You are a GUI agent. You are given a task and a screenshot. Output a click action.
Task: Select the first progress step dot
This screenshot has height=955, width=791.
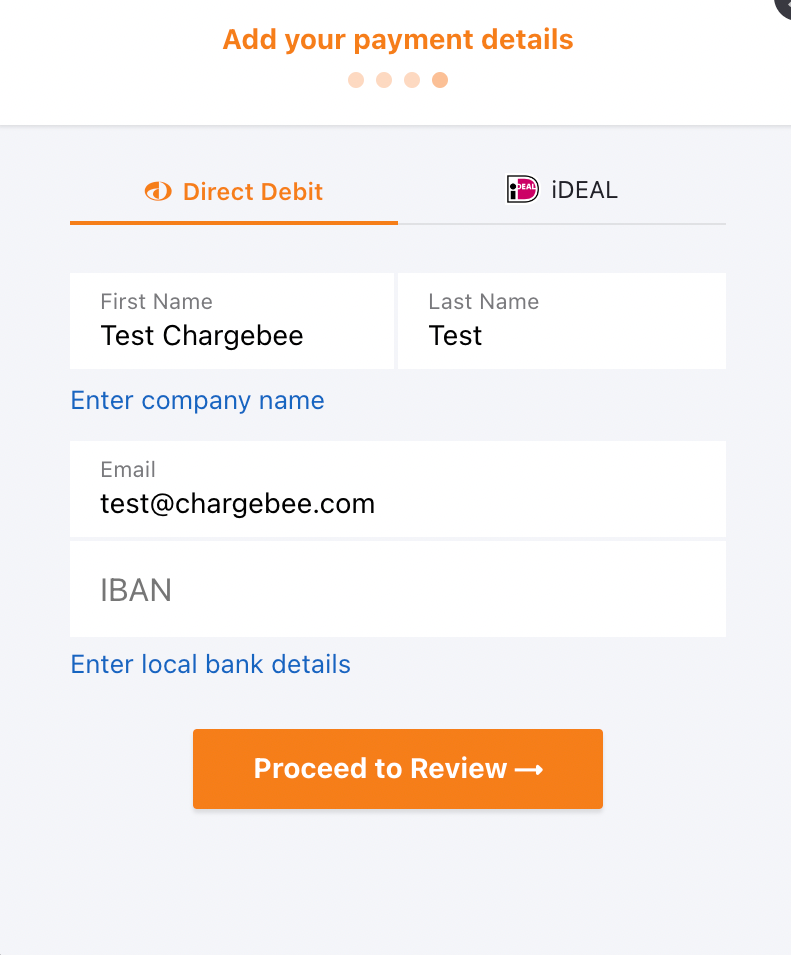pyautogui.click(x=356, y=80)
